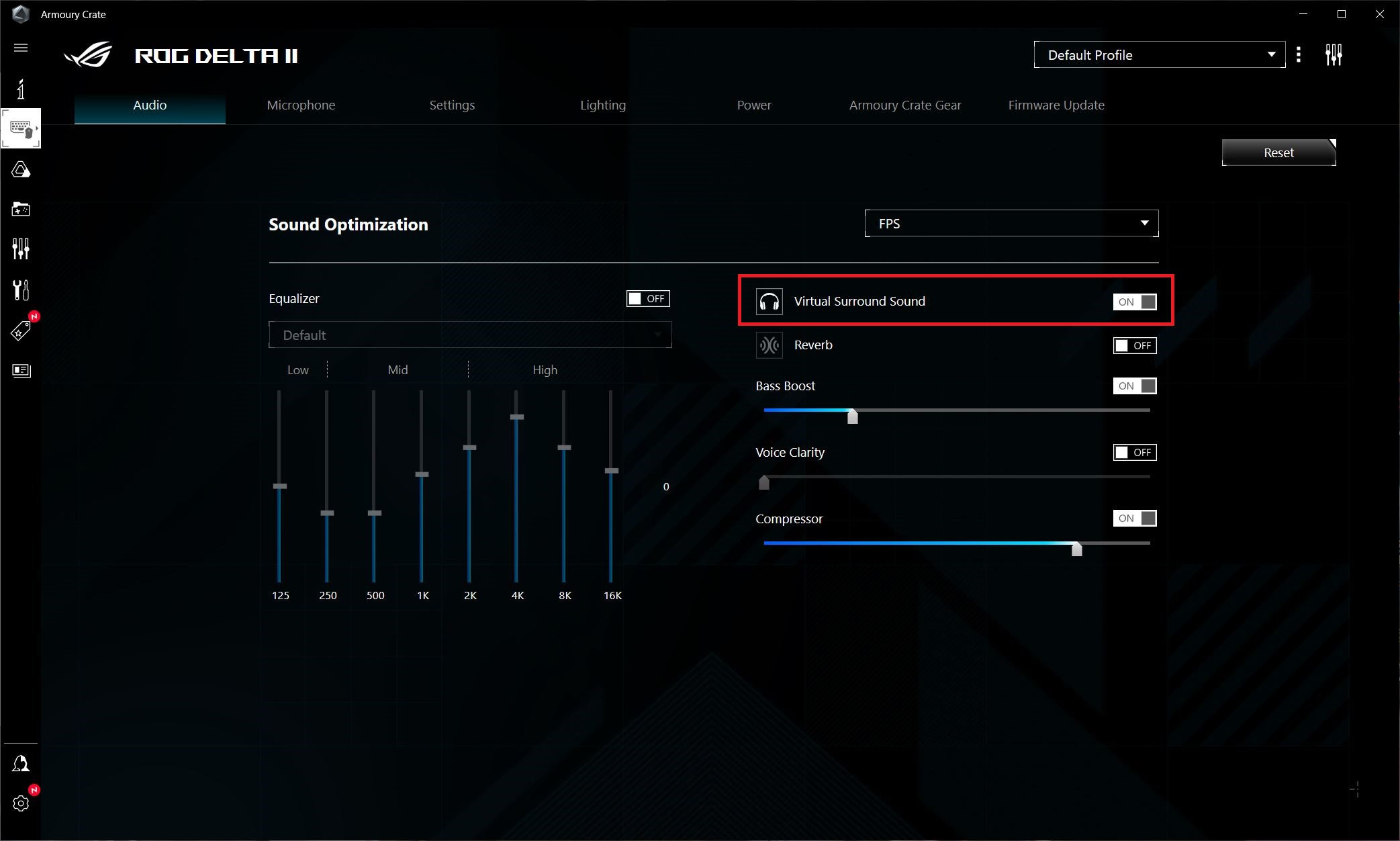Screen dimensions: 1400x841
Task: Click the 250 Hz equalizer slider handle
Action: coord(327,513)
